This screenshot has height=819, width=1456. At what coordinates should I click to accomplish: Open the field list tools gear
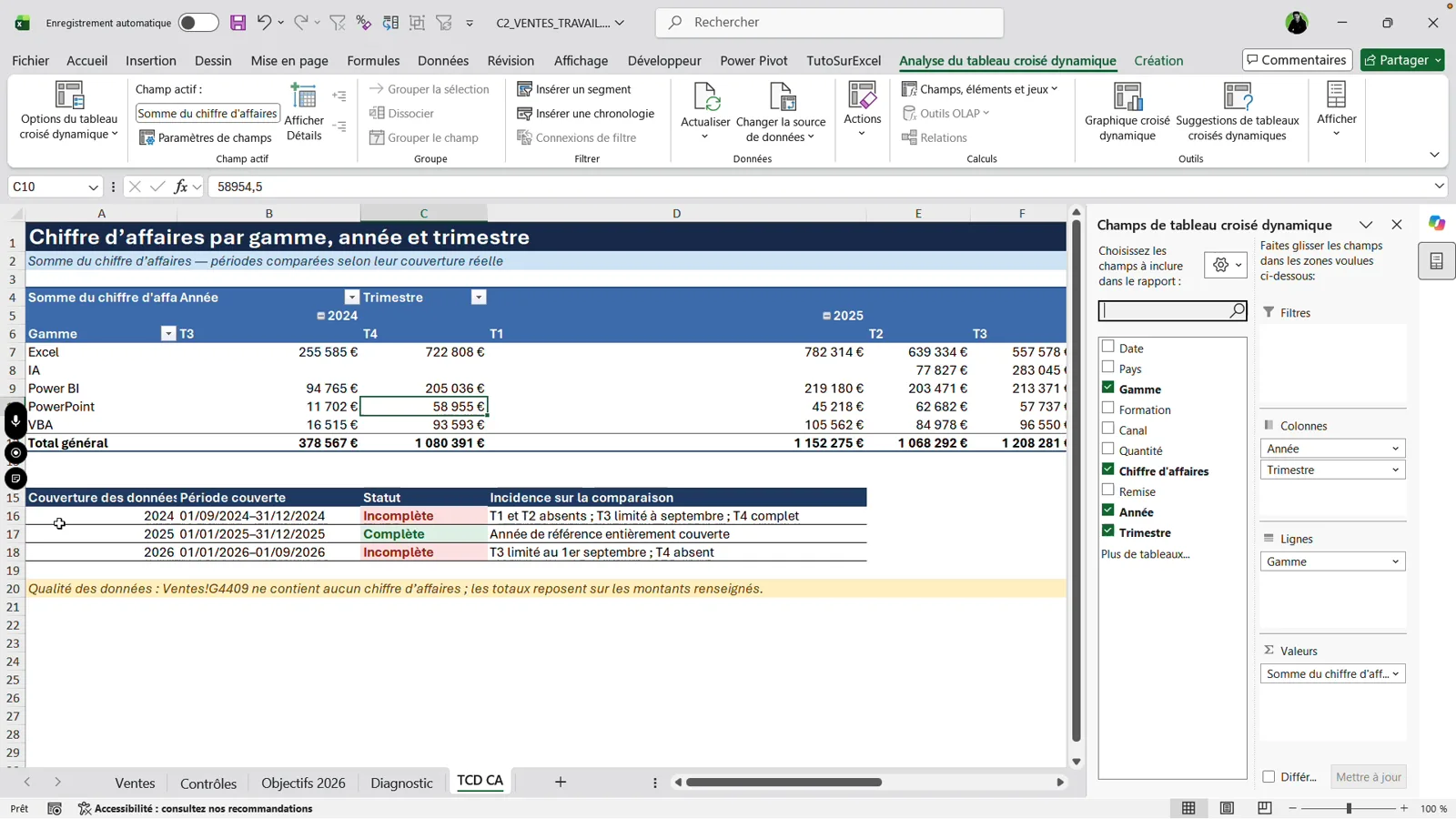tap(1226, 265)
